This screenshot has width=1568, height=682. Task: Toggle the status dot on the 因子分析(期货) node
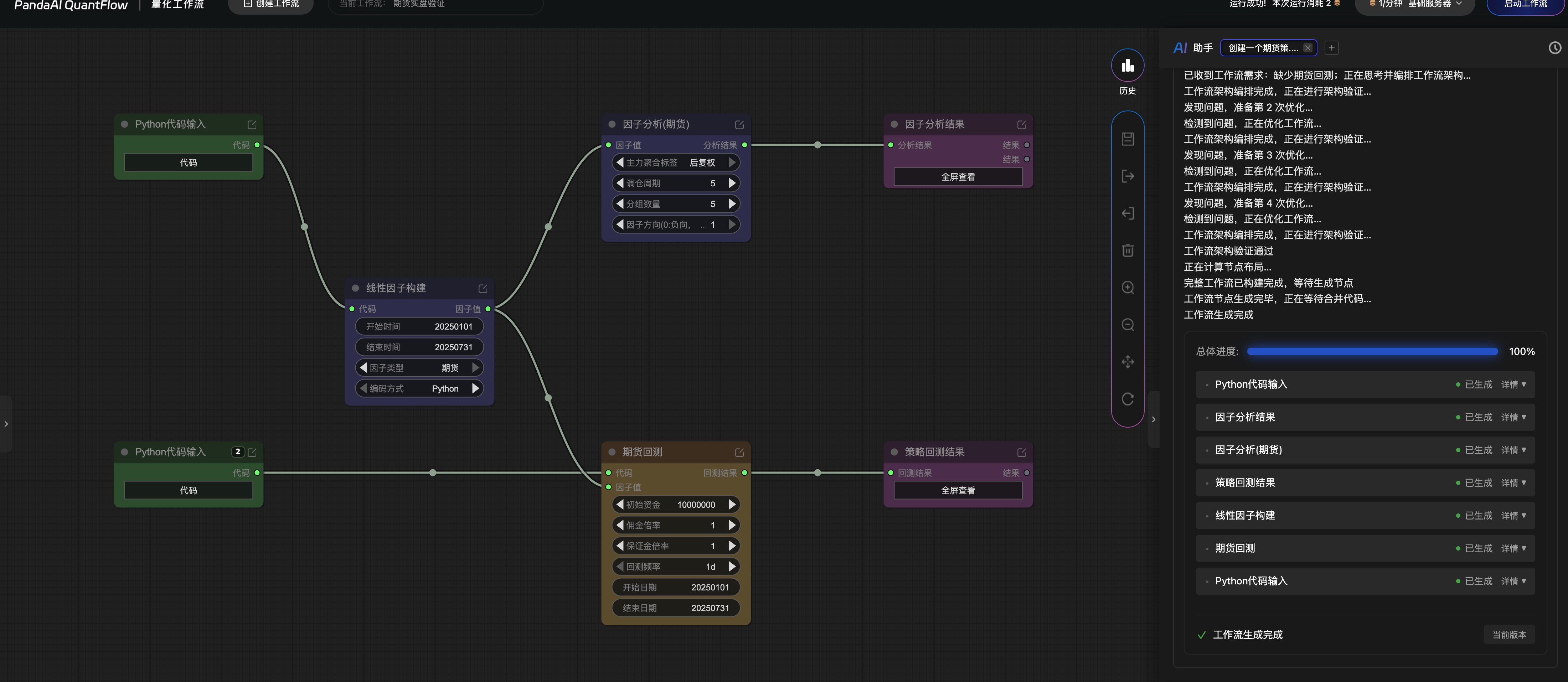click(612, 124)
